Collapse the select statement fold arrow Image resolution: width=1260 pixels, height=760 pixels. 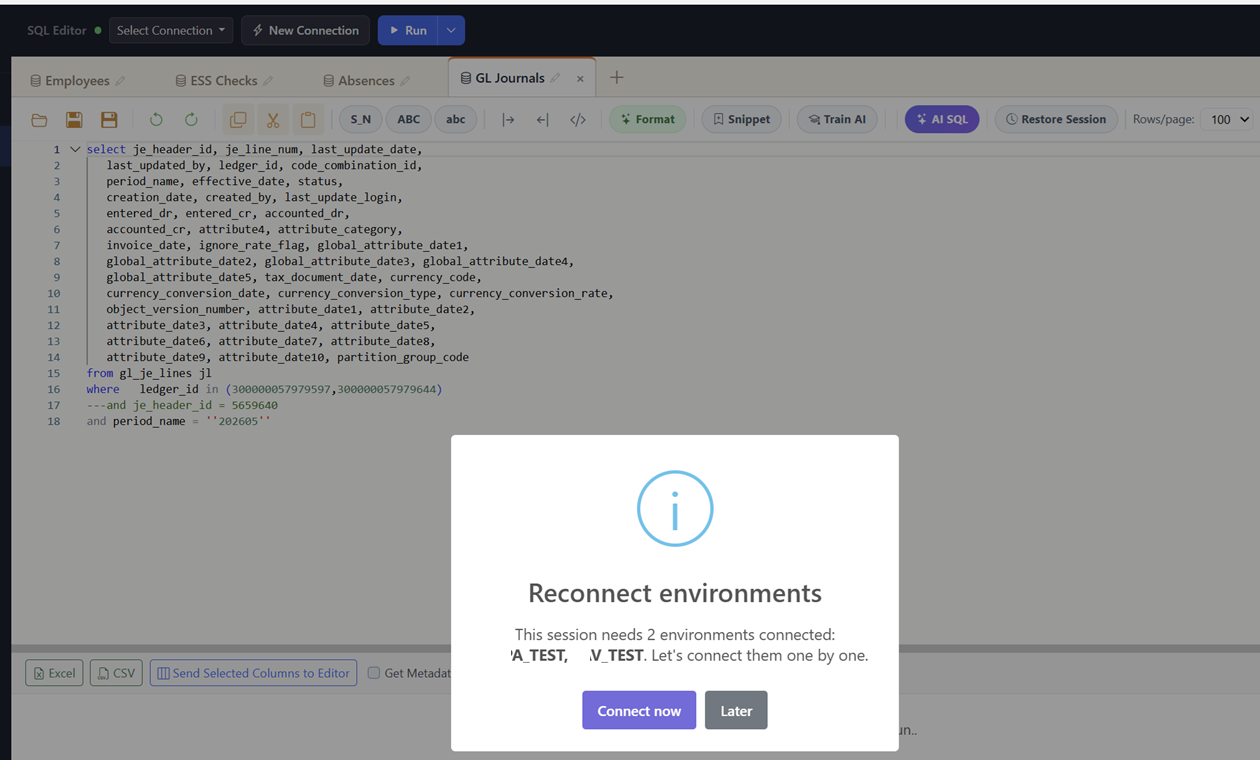[x=75, y=149]
